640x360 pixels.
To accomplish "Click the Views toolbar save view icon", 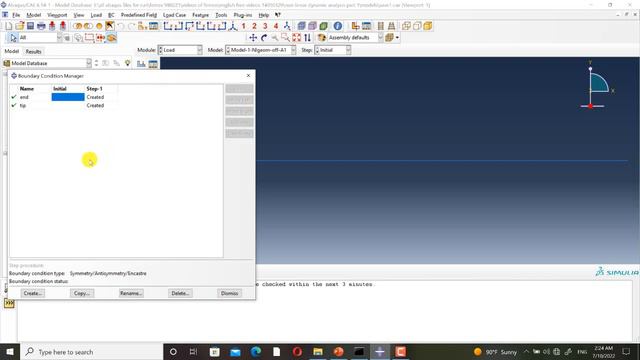I will [x=287, y=26].
